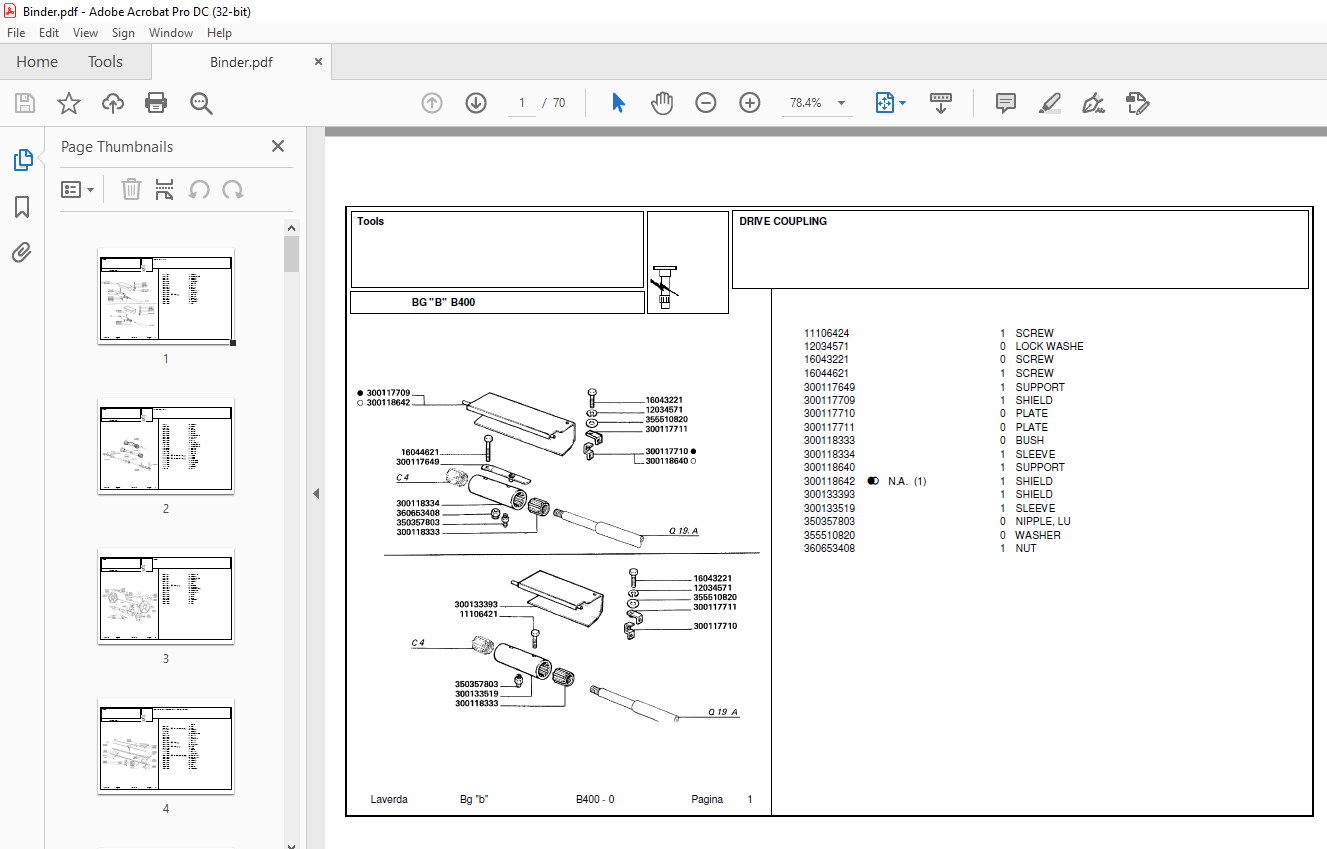This screenshot has width=1327, height=849.
Task: Activate the Hand pan tool
Action: pos(662,103)
